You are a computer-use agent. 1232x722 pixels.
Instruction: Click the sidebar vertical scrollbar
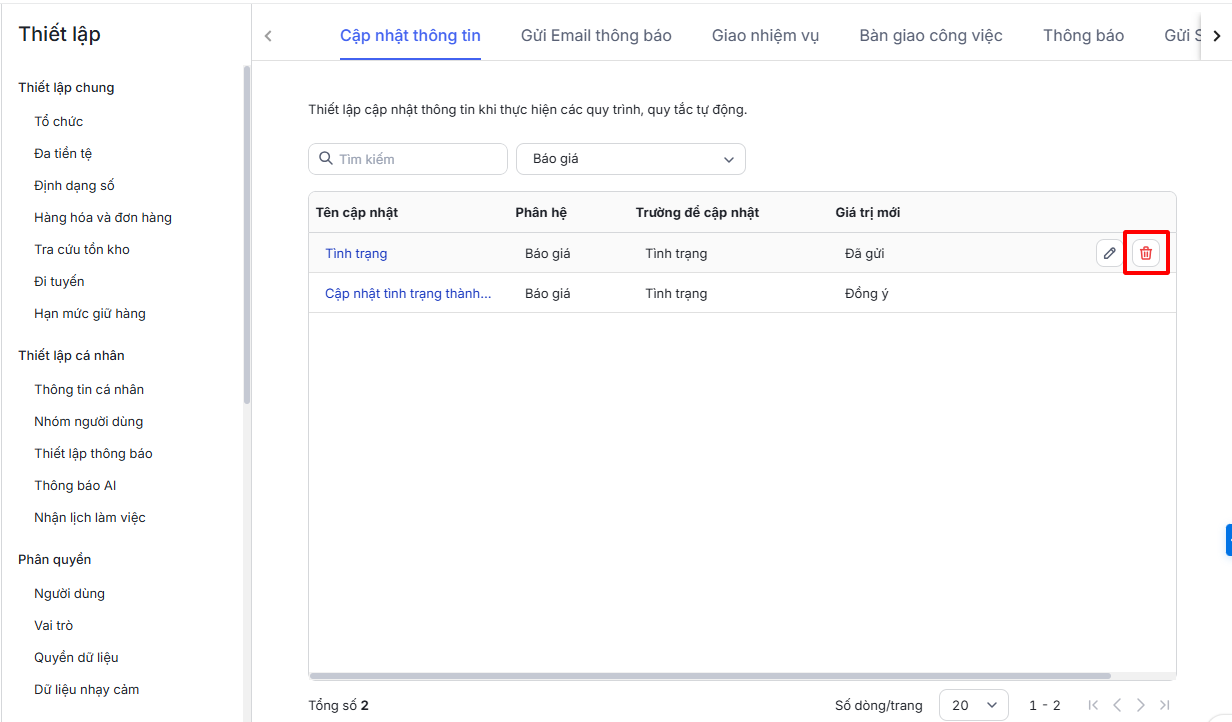(x=247, y=235)
